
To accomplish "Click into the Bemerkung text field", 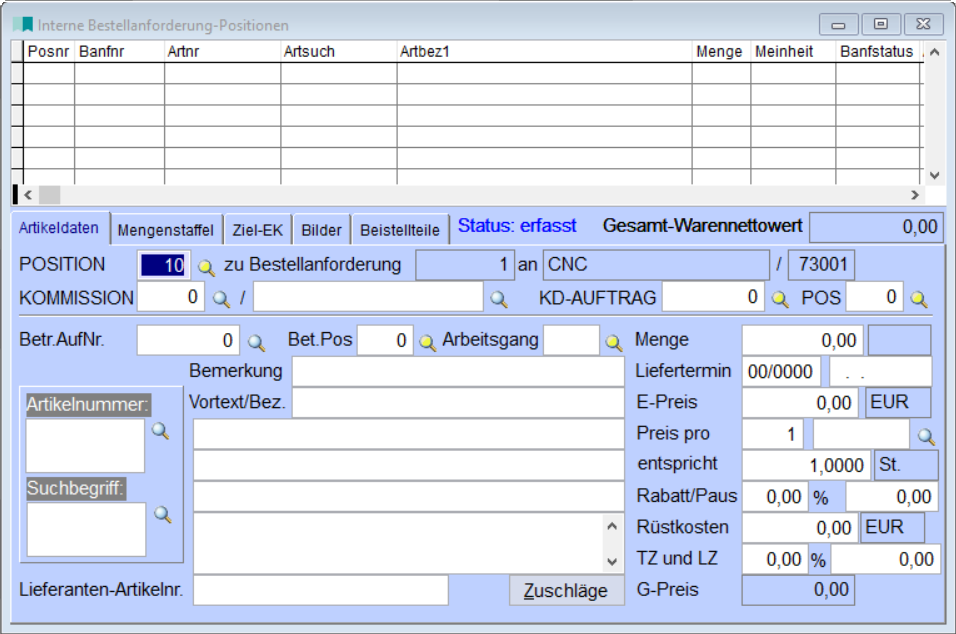I will point(458,372).
